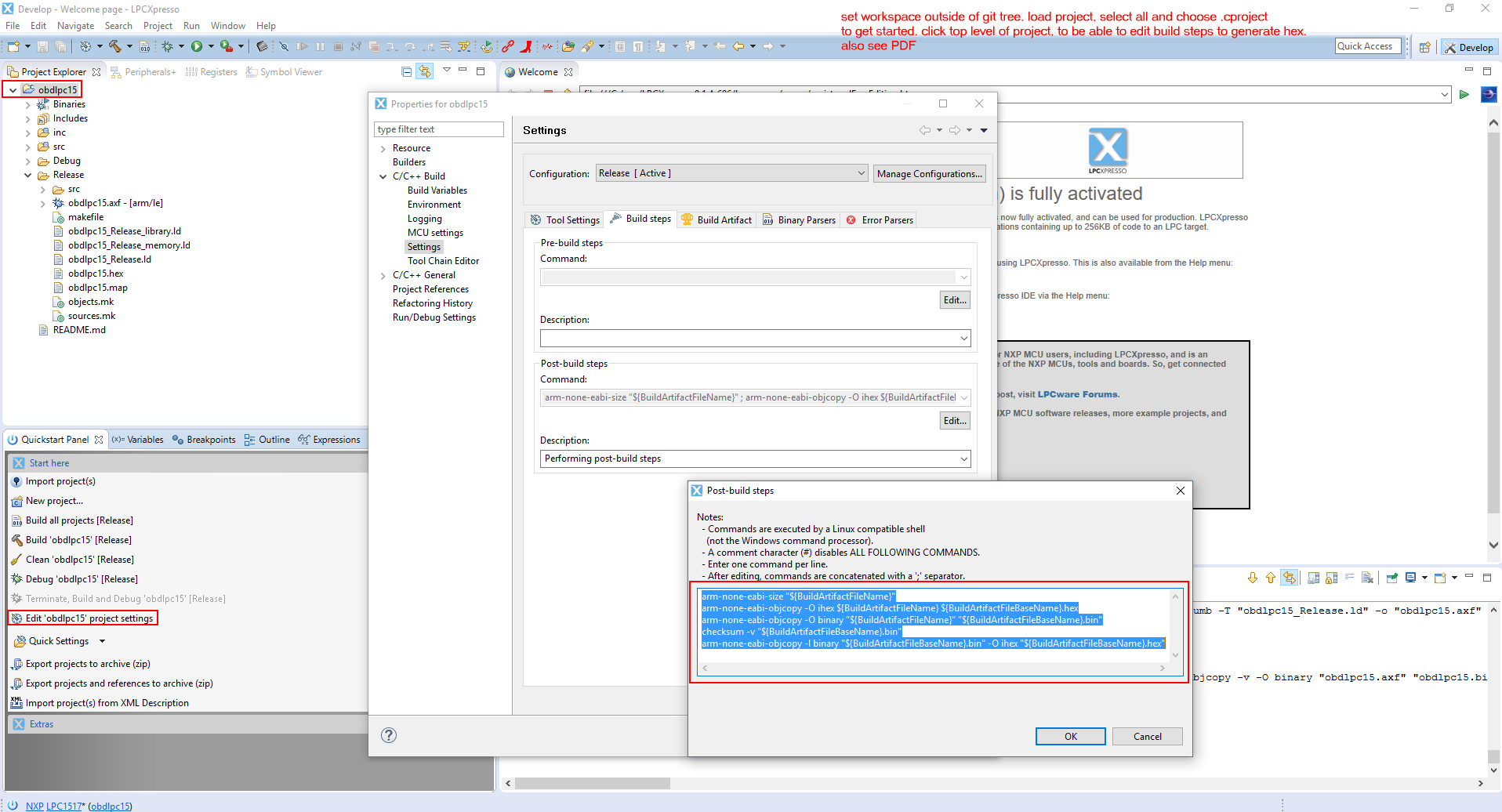Click the console Previous Error up arrow
1502x812 pixels.
tap(1270, 578)
